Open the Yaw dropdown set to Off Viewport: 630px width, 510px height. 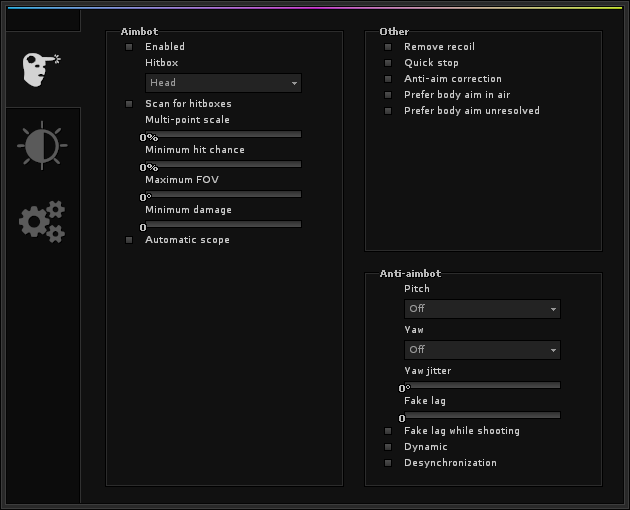(482, 350)
